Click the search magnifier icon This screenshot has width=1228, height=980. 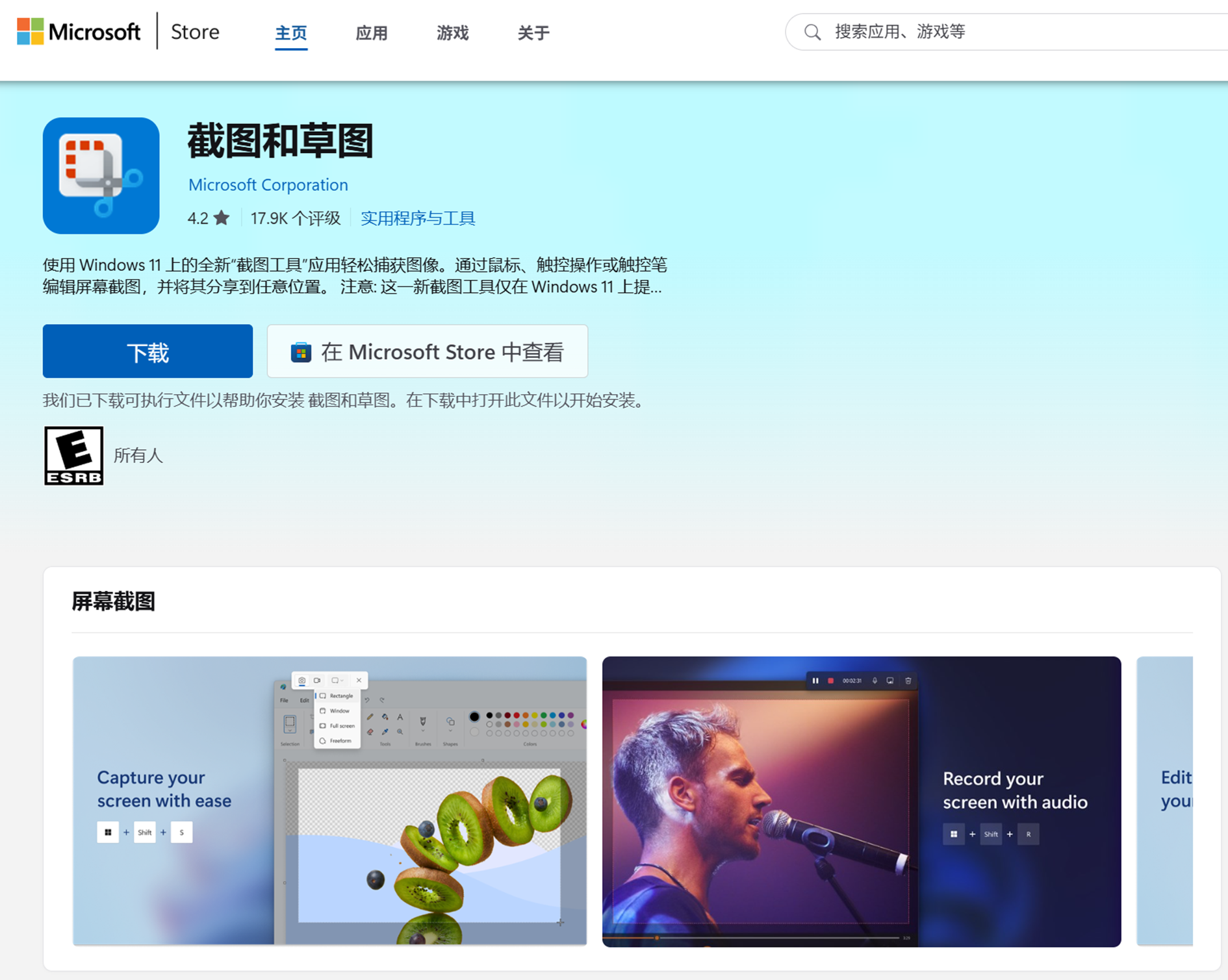pos(812,32)
